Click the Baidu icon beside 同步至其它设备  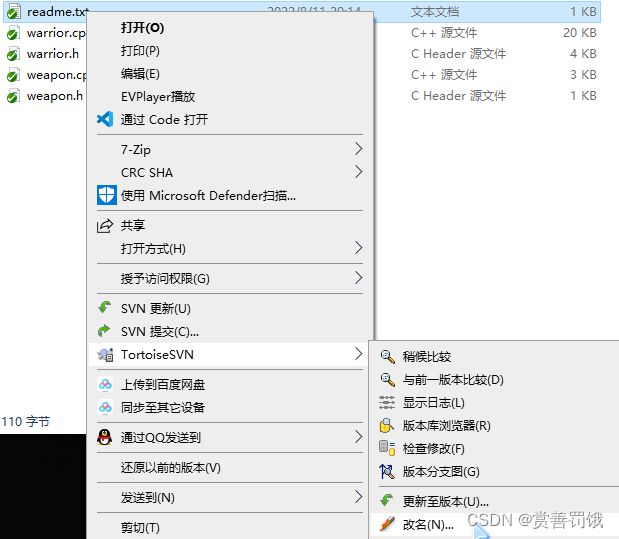click(x=105, y=407)
